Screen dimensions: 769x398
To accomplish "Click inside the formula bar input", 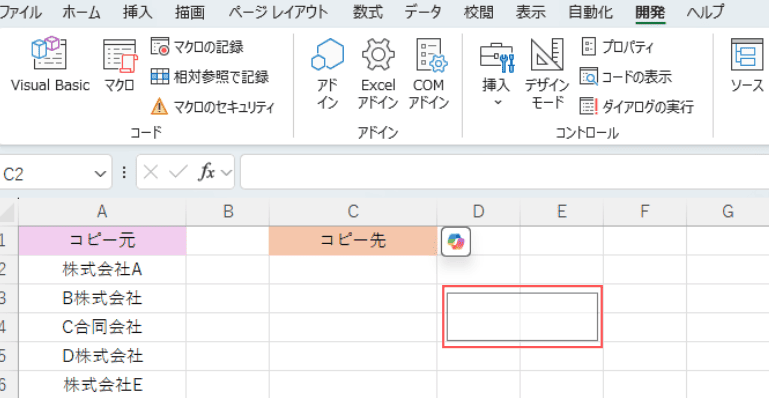I will pos(504,173).
